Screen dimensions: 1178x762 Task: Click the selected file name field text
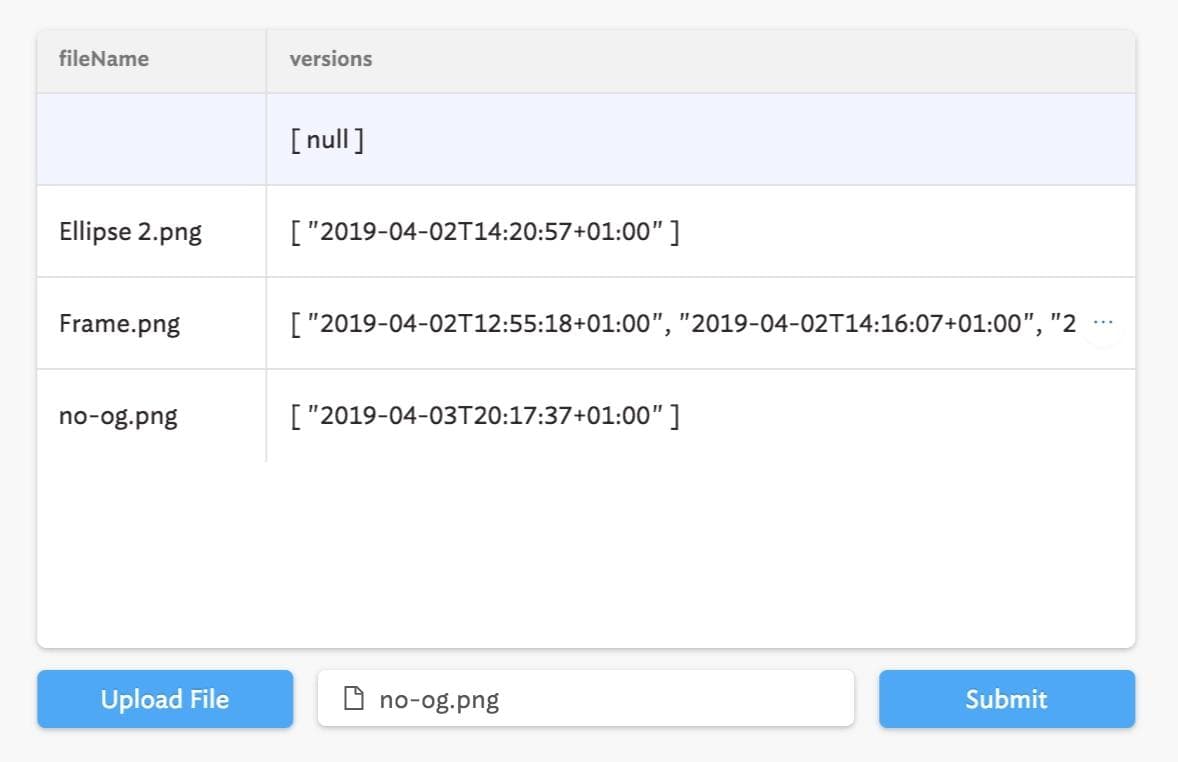[x=439, y=699]
